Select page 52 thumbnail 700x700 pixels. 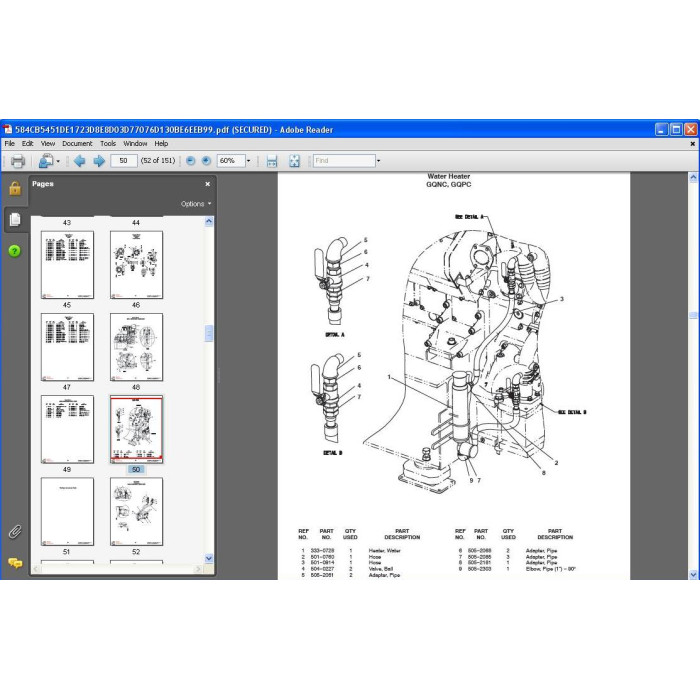click(x=136, y=512)
